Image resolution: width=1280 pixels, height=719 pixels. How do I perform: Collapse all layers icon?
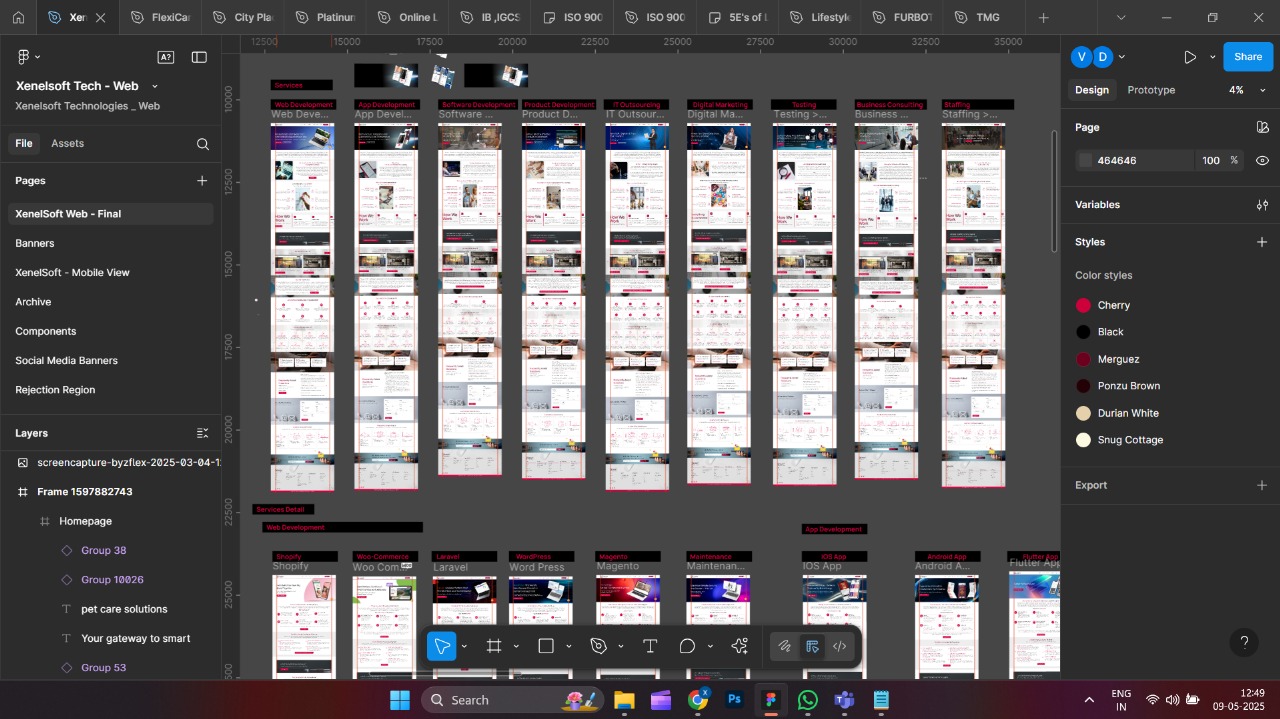click(202, 433)
